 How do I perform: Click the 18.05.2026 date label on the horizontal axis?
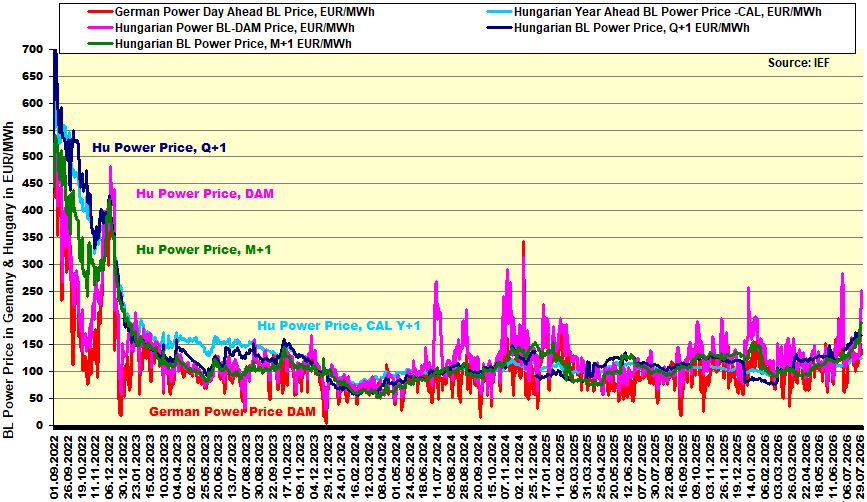[x=820, y=467]
